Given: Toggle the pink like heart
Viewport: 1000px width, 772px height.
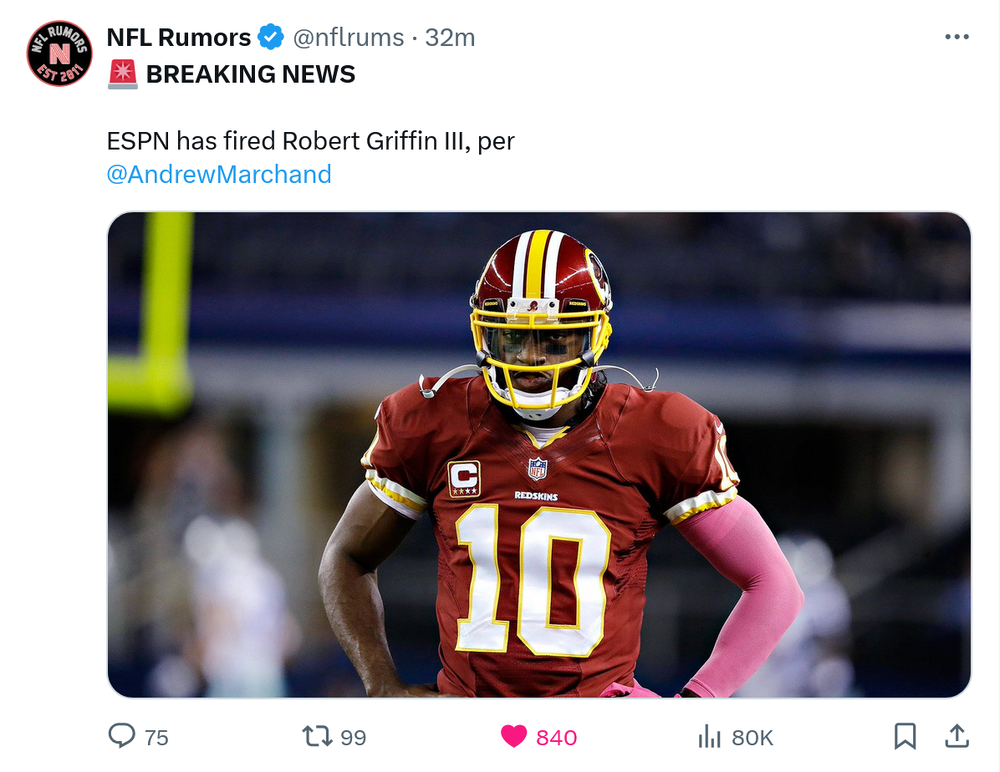Looking at the screenshot, I should point(513,736).
